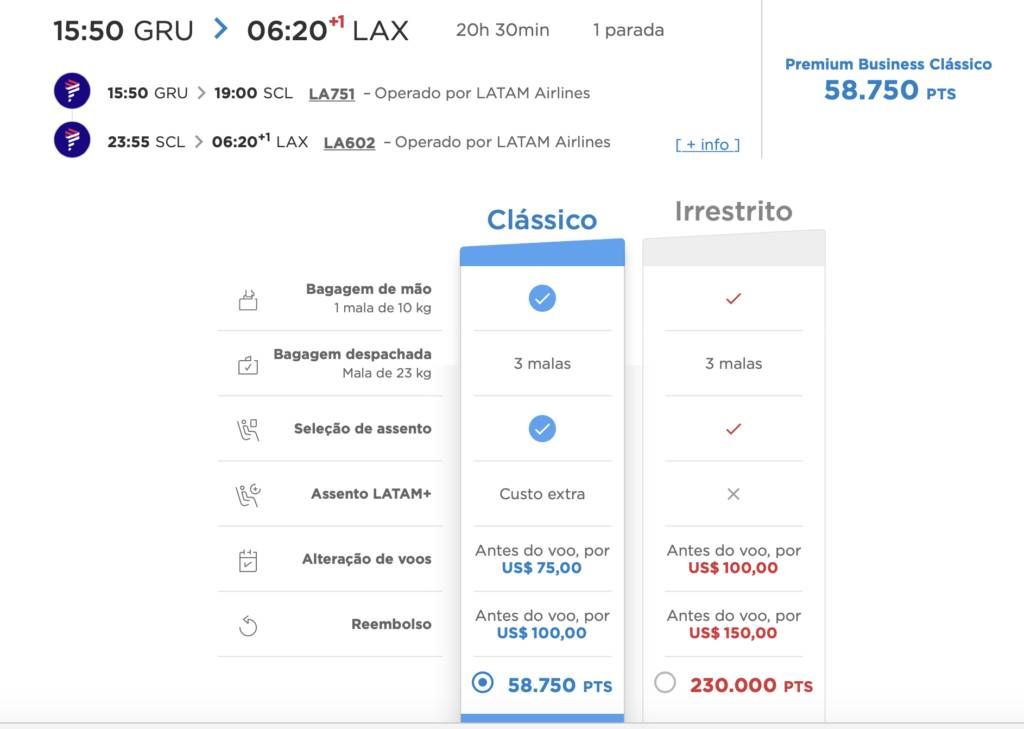Viewport: 1024px width, 729px height.
Task: Open the LA602 flight number link
Action: tap(349, 142)
